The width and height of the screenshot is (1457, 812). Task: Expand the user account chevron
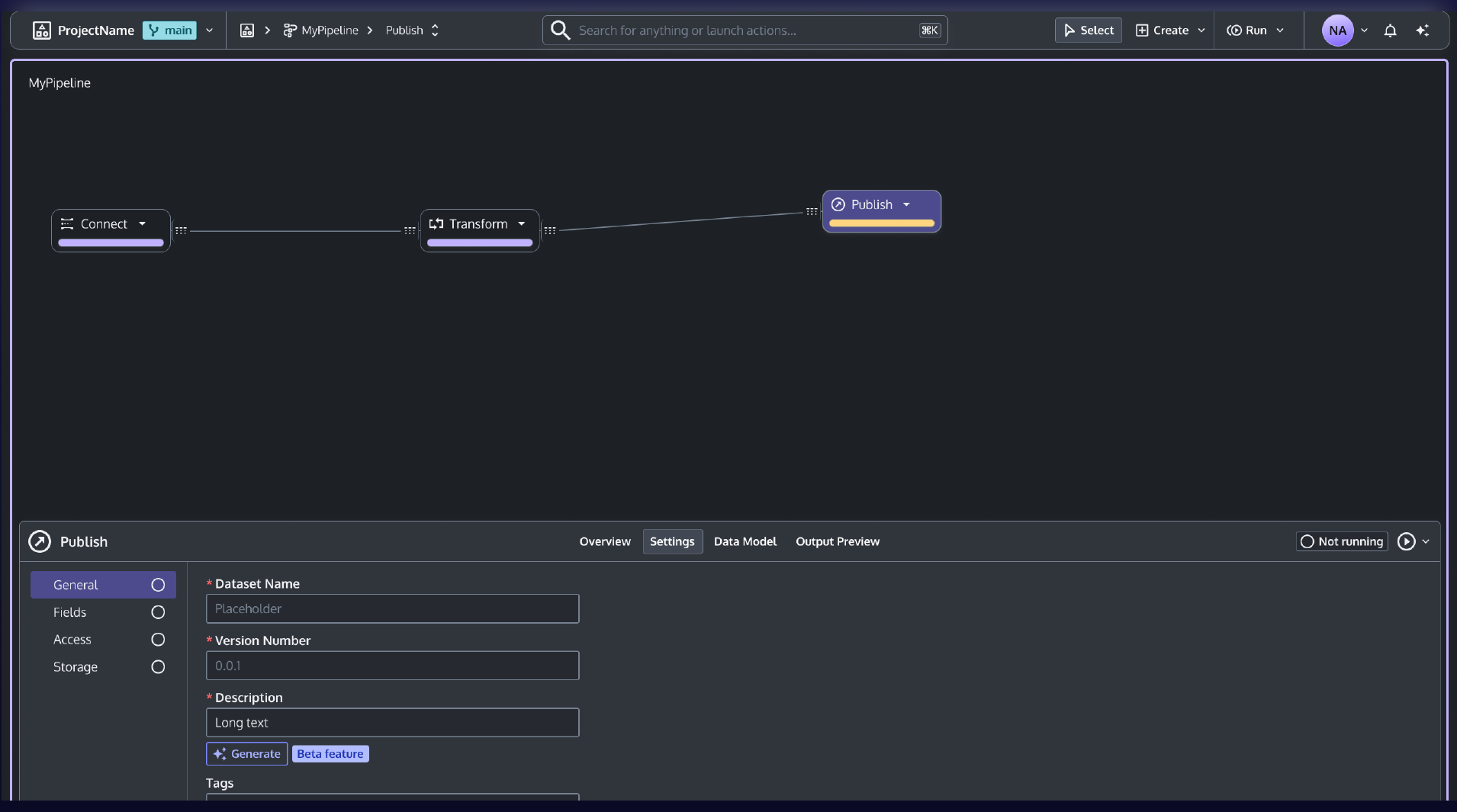(1364, 30)
